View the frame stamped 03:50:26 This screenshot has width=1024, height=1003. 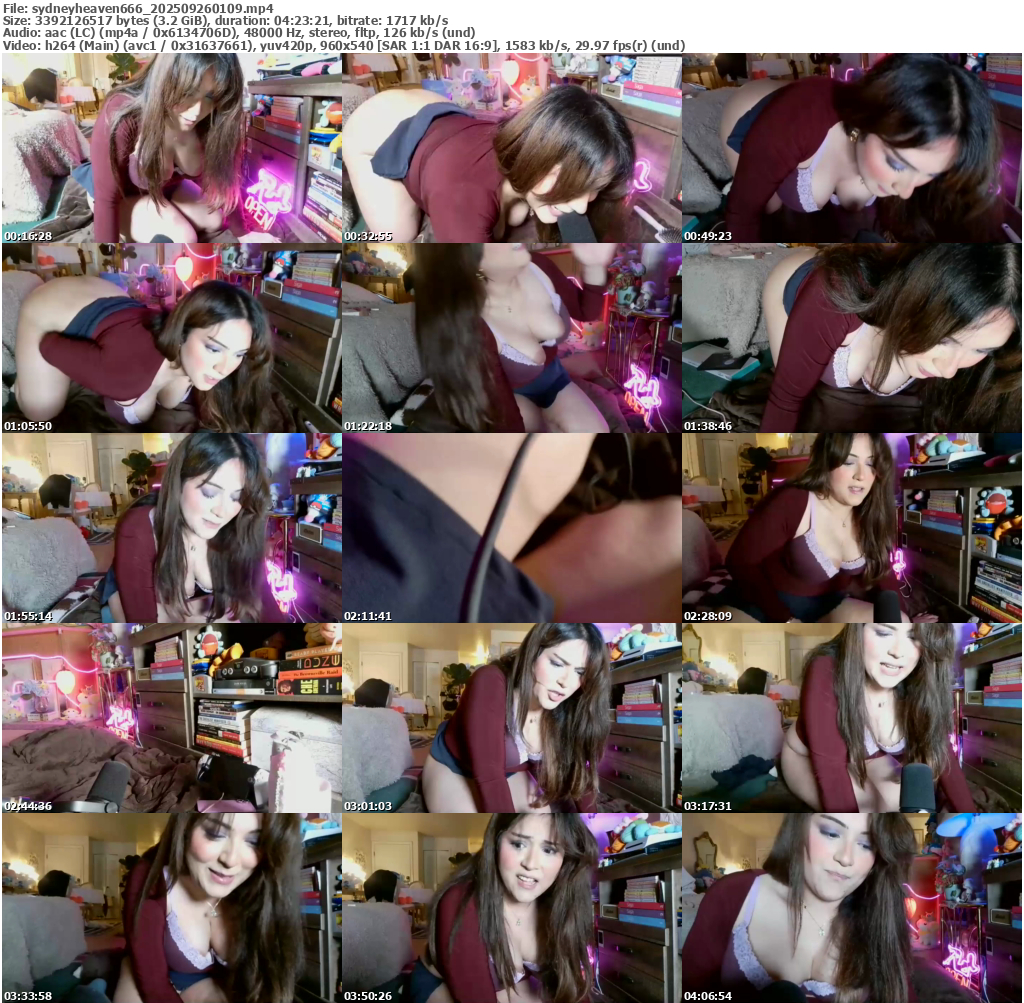click(x=512, y=908)
